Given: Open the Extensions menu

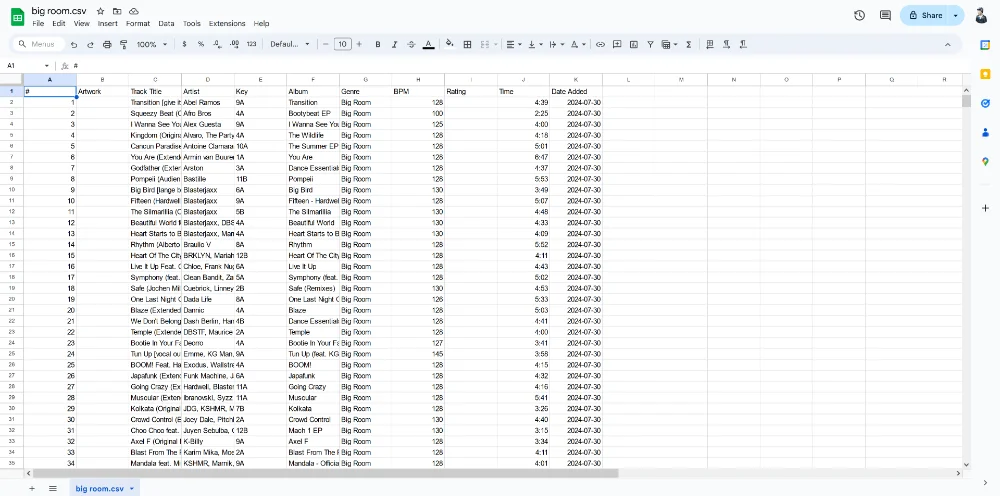Looking at the screenshot, I should pos(227,24).
